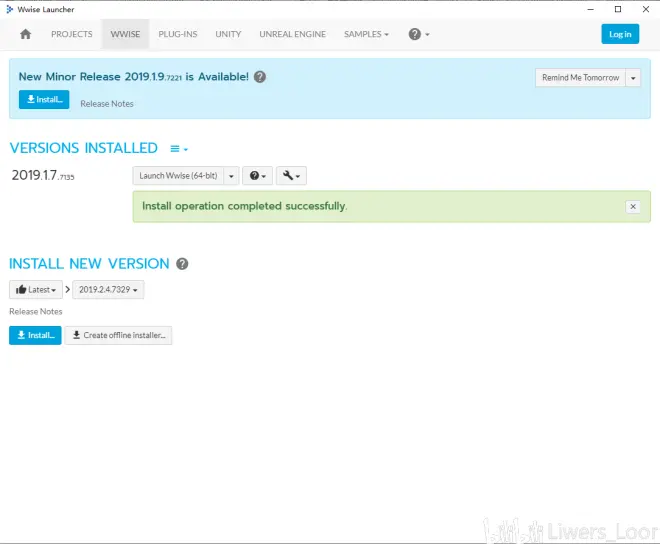Launch Wwise (64-bit)
Screen dimensions: 660x544
pyautogui.click(x=178, y=176)
